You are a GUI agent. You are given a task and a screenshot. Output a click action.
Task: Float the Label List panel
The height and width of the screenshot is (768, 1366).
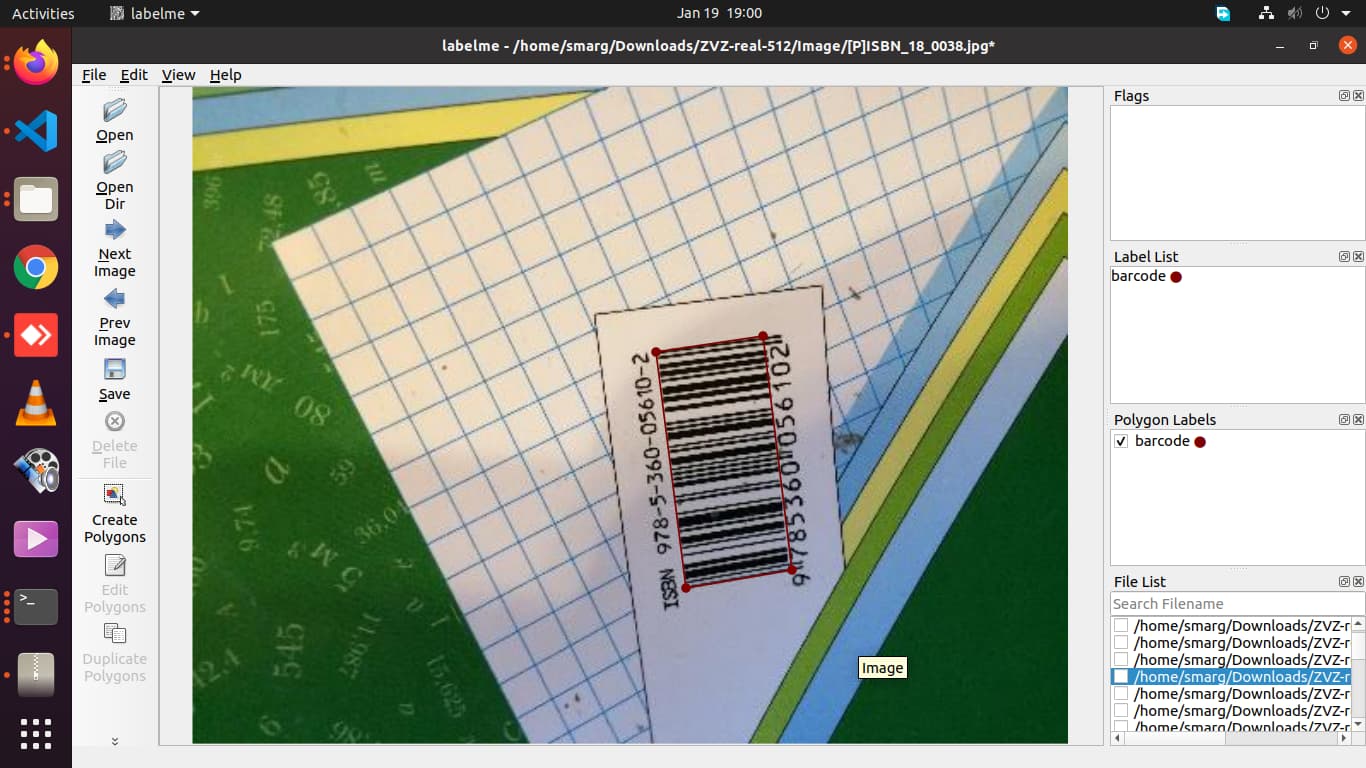coord(1344,257)
